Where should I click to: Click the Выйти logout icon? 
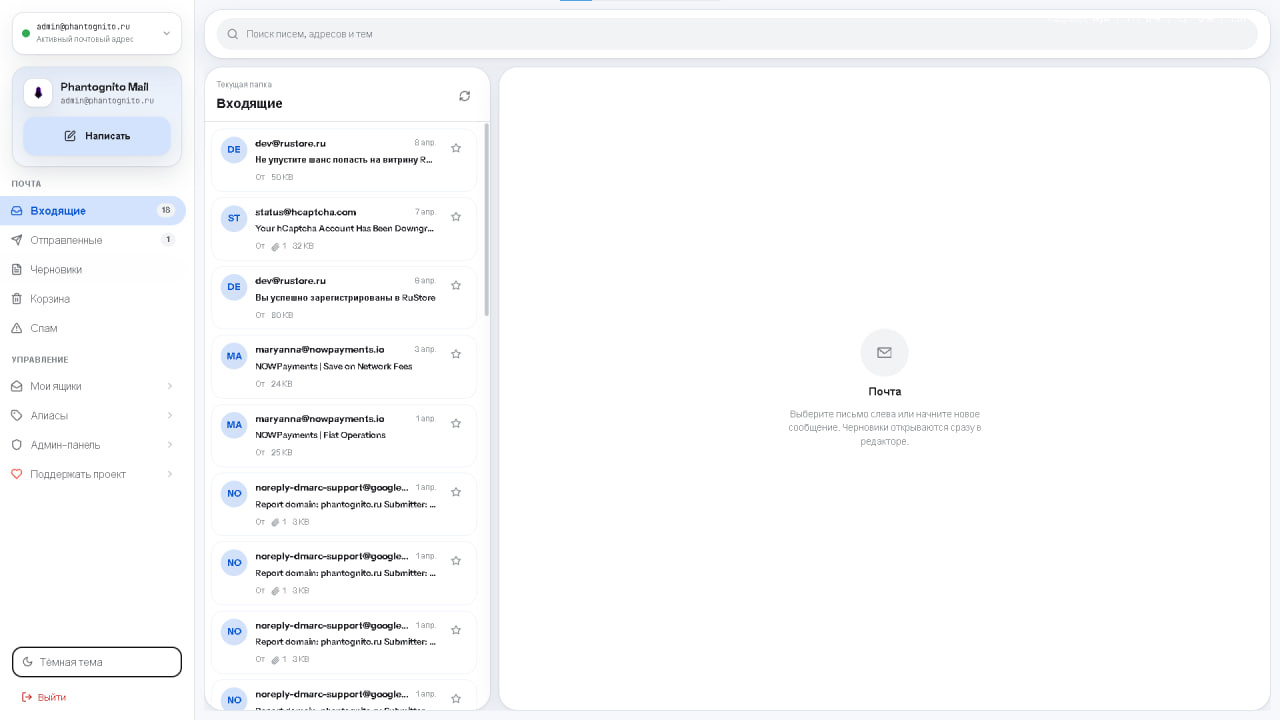[x=27, y=697]
